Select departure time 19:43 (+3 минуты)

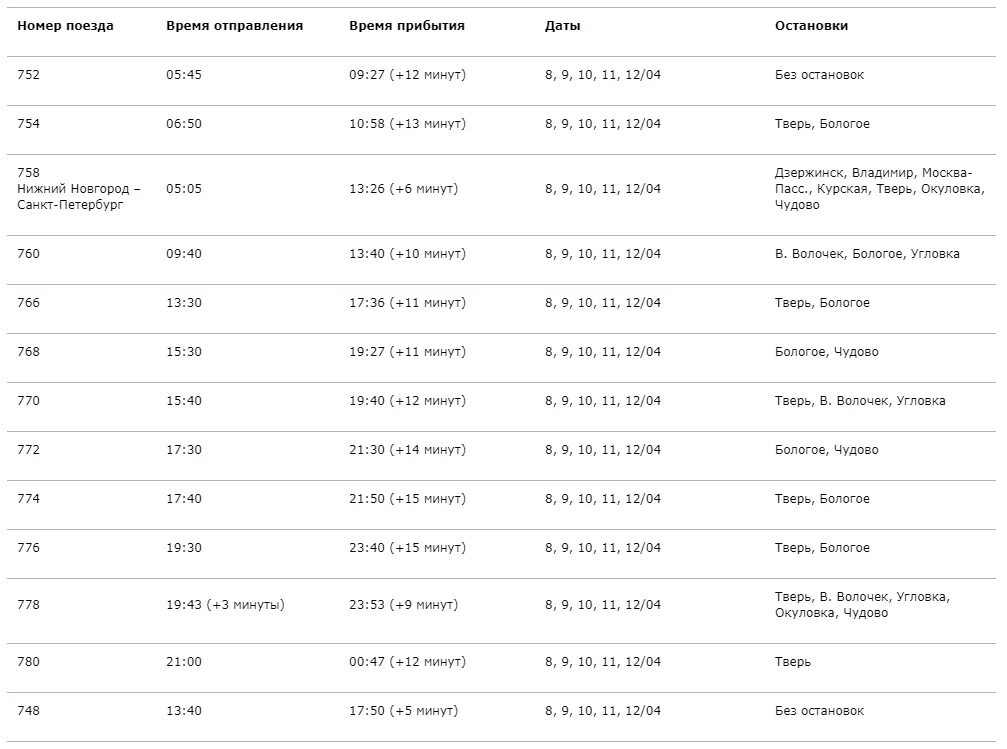coord(225,605)
